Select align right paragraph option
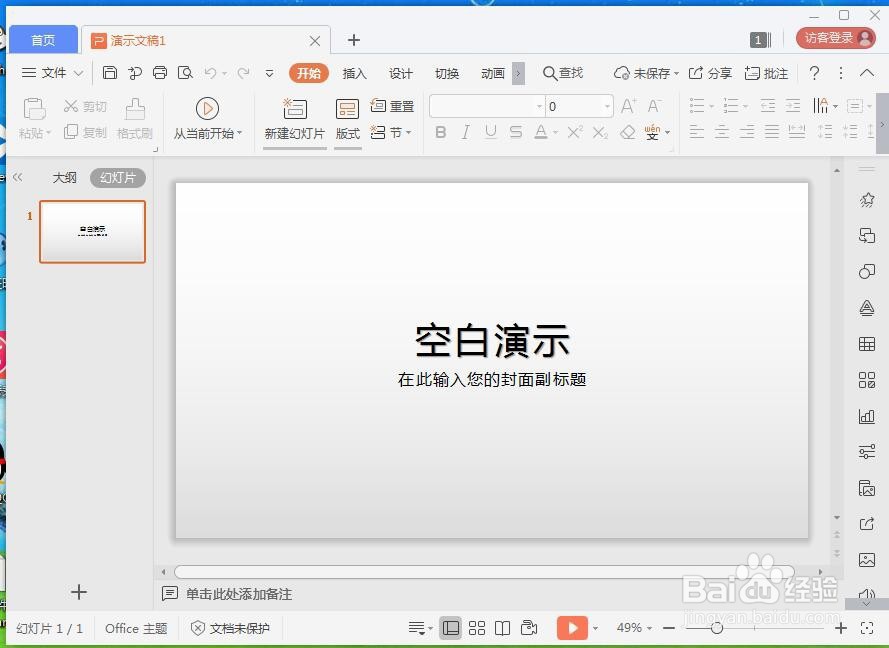This screenshot has width=889, height=648. pyautogui.click(x=747, y=133)
